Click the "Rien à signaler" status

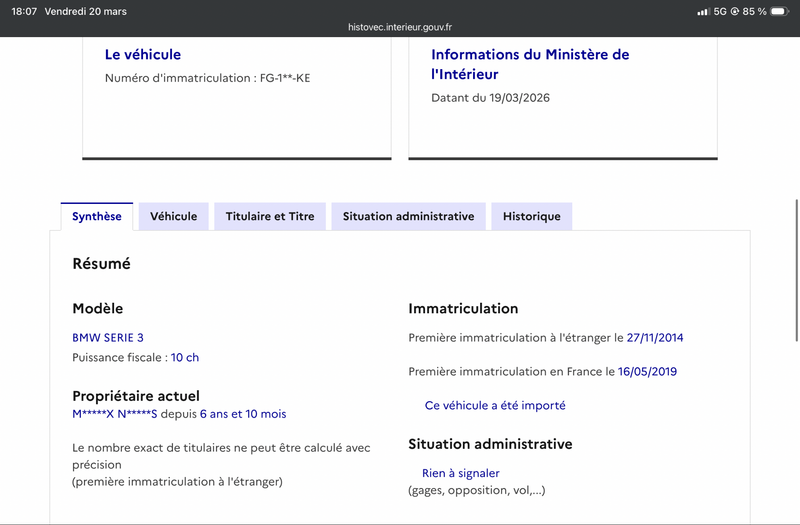[x=460, y=473]
